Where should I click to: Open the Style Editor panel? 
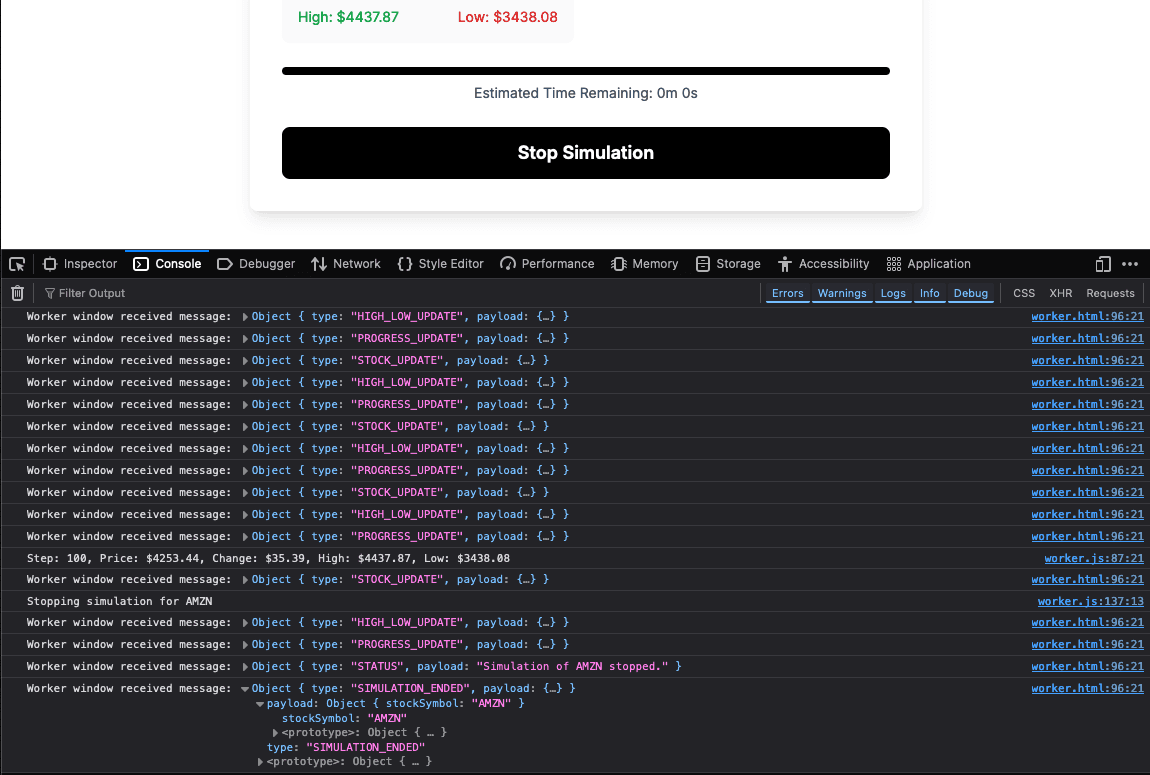[440, 264]
